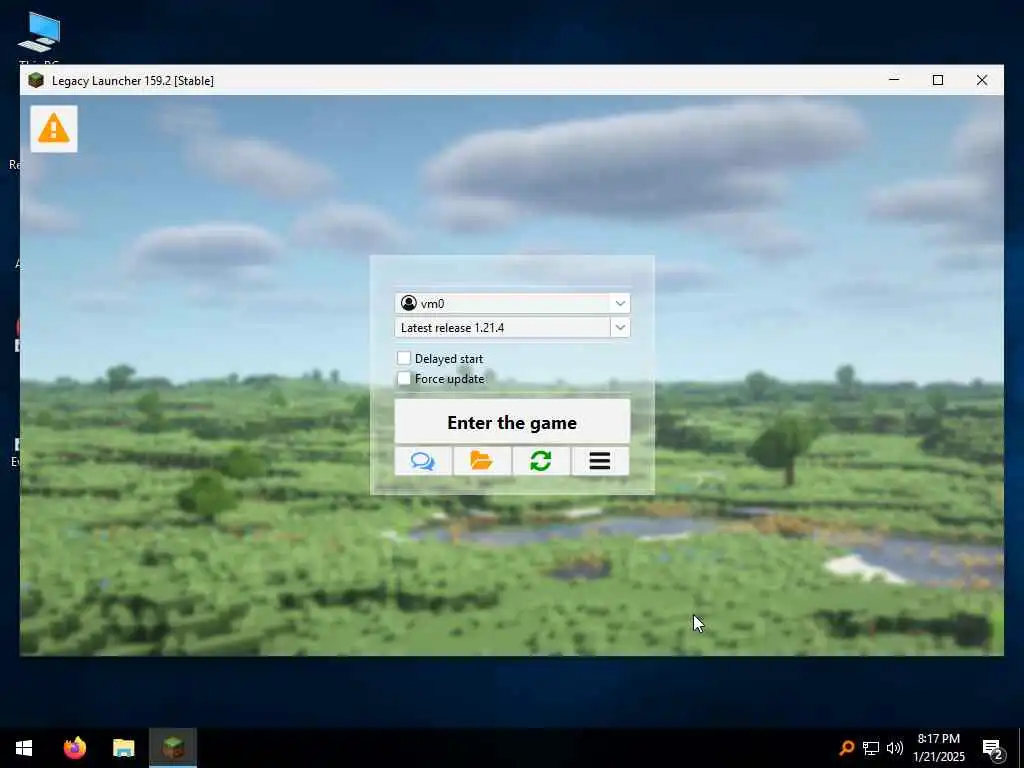
Task: Open the Windows Start menu
Action: pyautogui.click(x=24, y=748)
